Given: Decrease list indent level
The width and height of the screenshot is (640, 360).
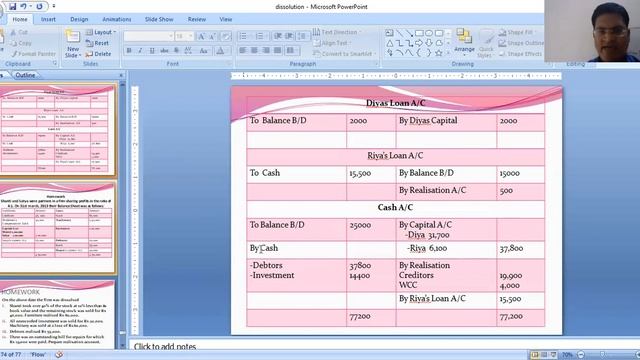Looking at the screenshot, I should (278, 36).
